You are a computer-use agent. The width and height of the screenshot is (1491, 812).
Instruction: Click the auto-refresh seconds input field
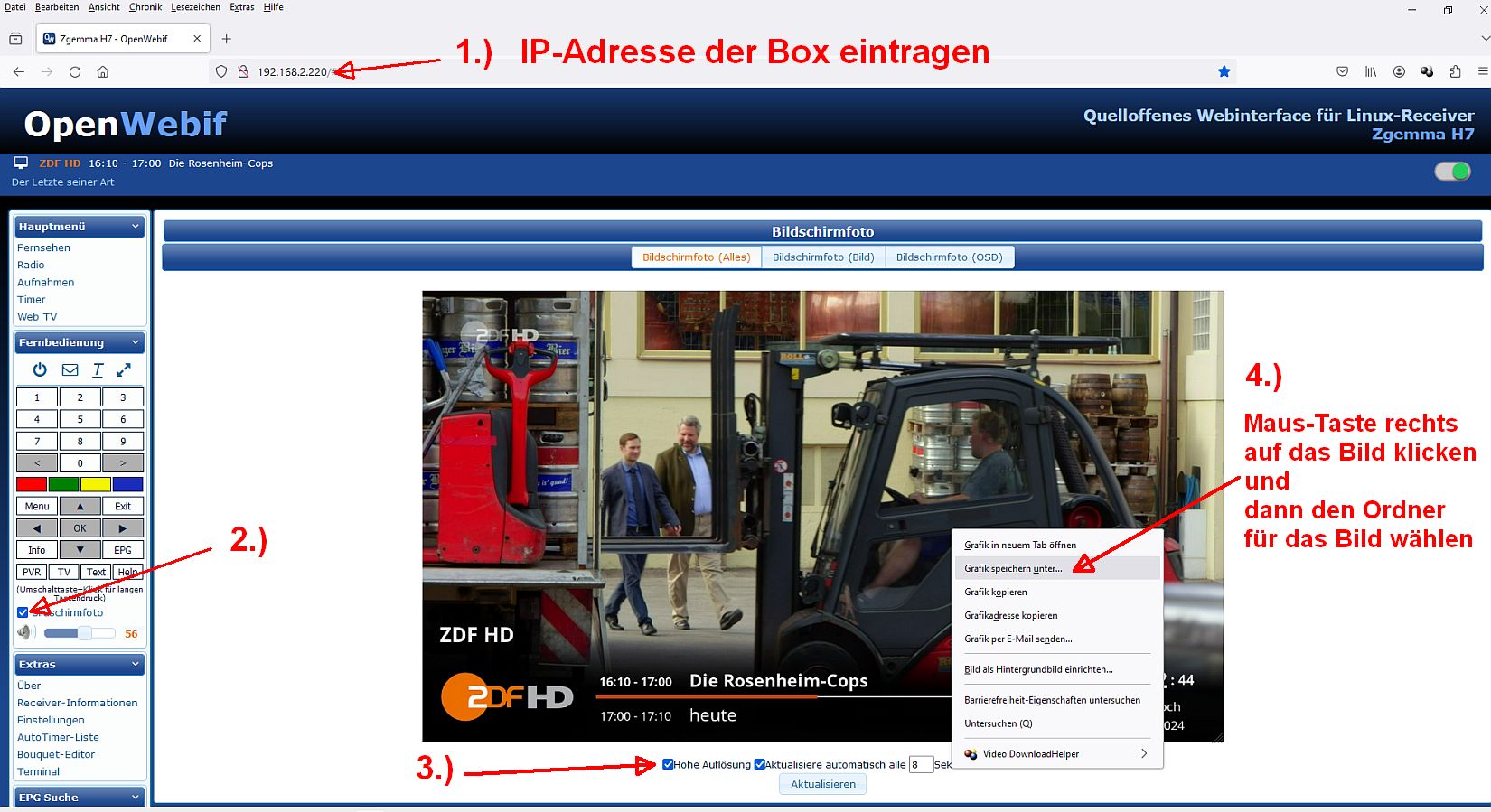pyautogui.click(x=920, y=765)
